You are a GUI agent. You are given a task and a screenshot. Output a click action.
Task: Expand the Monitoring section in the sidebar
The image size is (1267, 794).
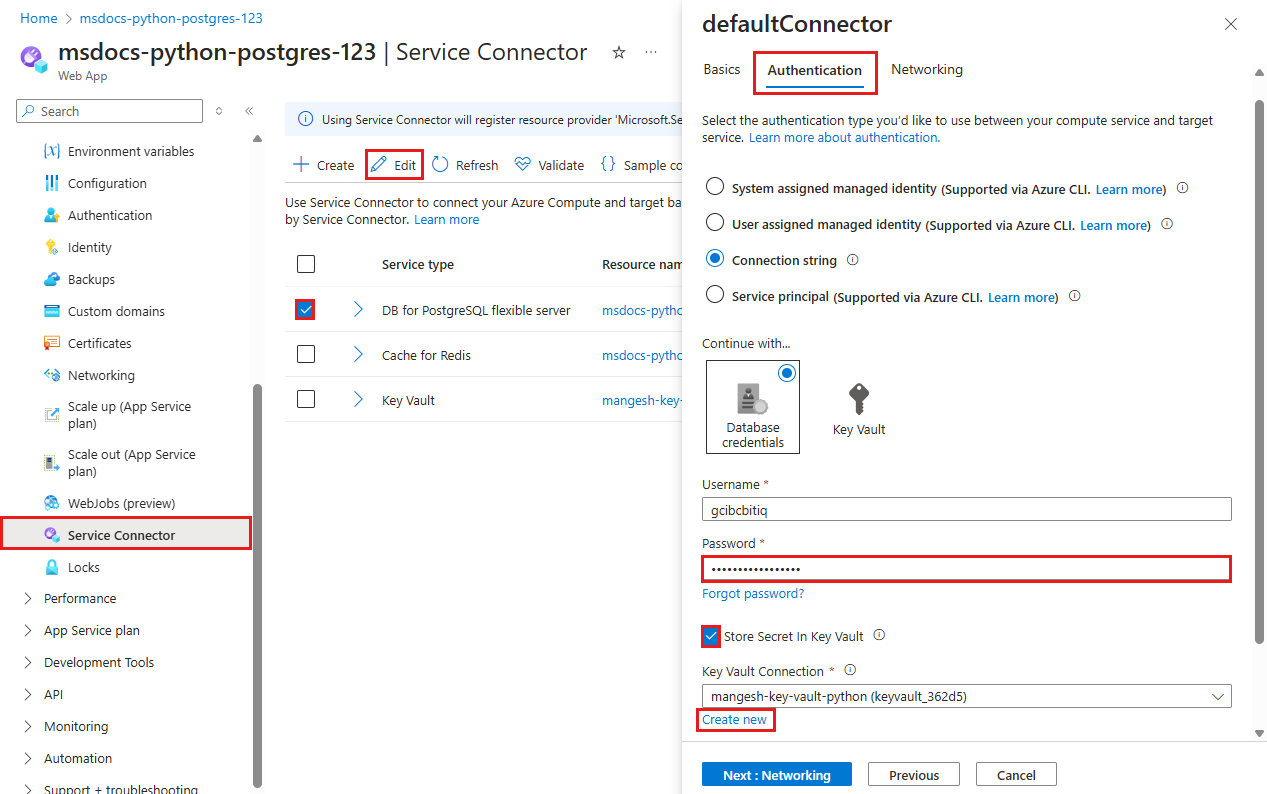(77, 726)
